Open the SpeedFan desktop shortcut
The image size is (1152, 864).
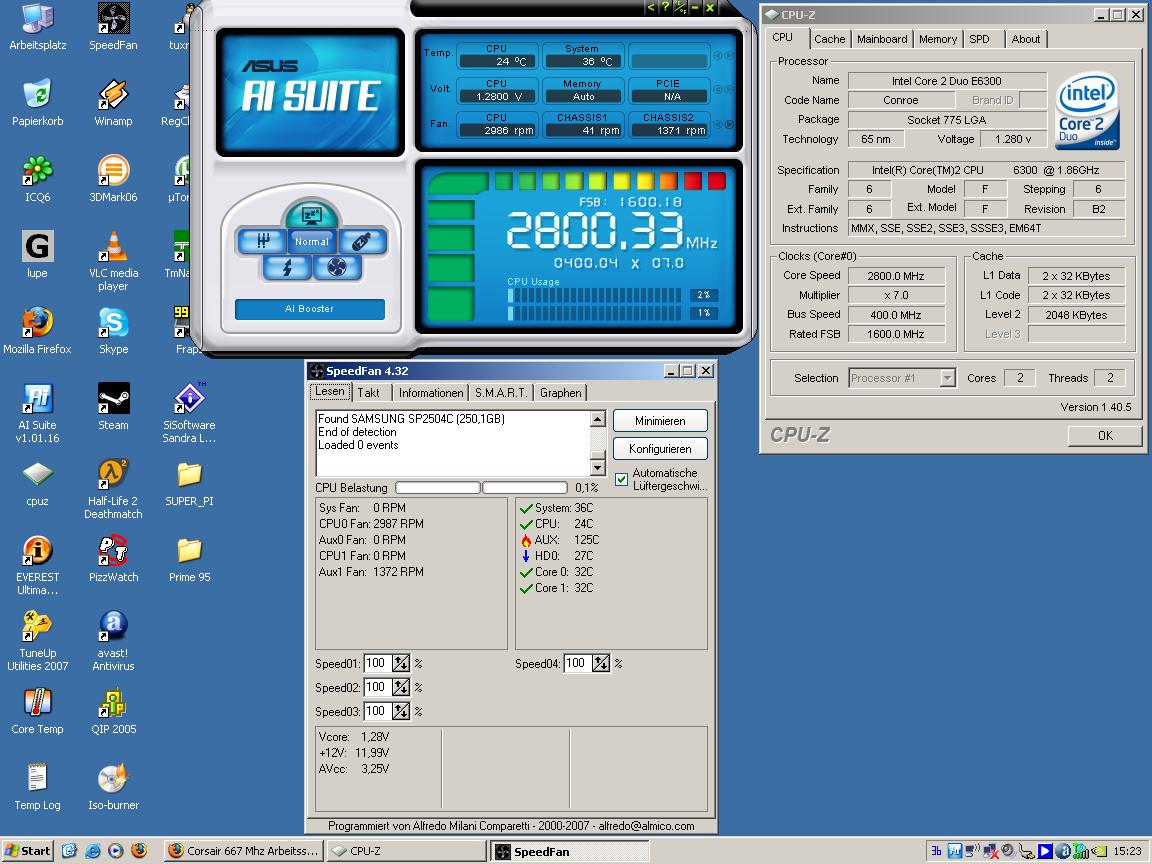click(113, 27)
